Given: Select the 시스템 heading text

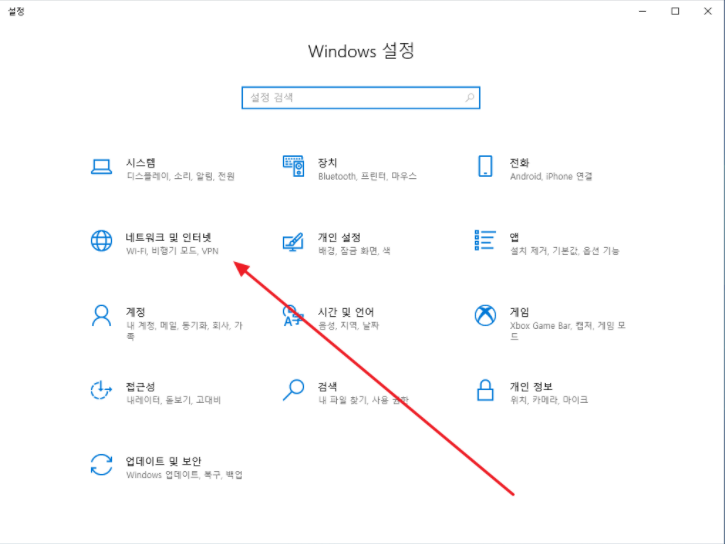Looking at the screenshot, I should 141,163.
